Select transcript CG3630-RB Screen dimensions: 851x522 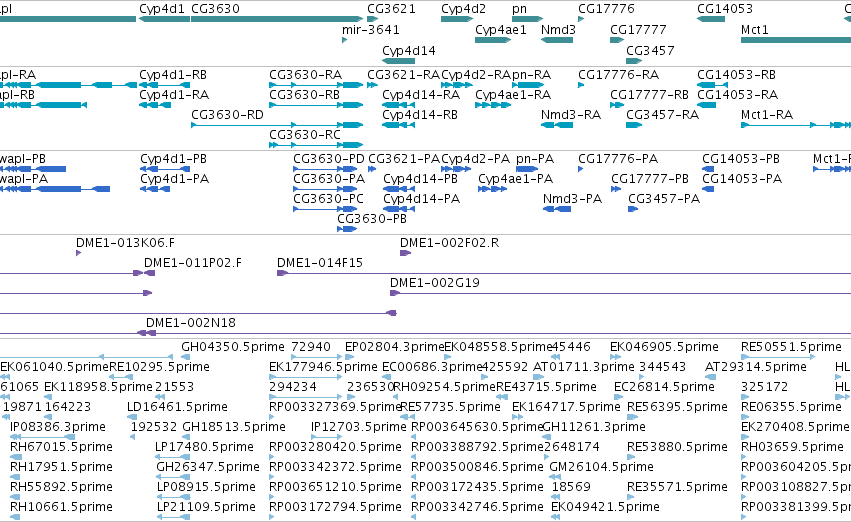tap(304, 95)
